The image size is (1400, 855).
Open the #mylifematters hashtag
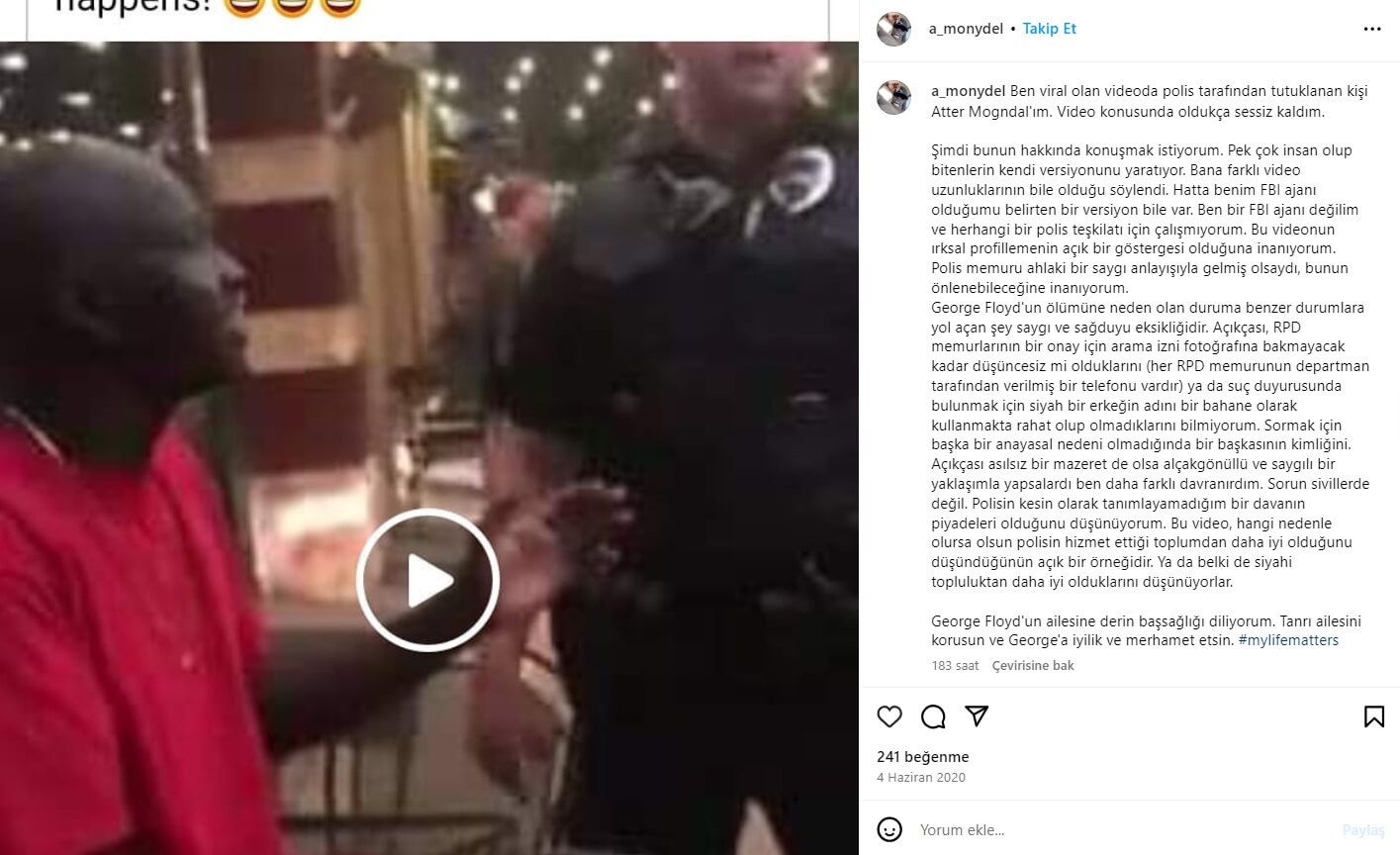1288,640
